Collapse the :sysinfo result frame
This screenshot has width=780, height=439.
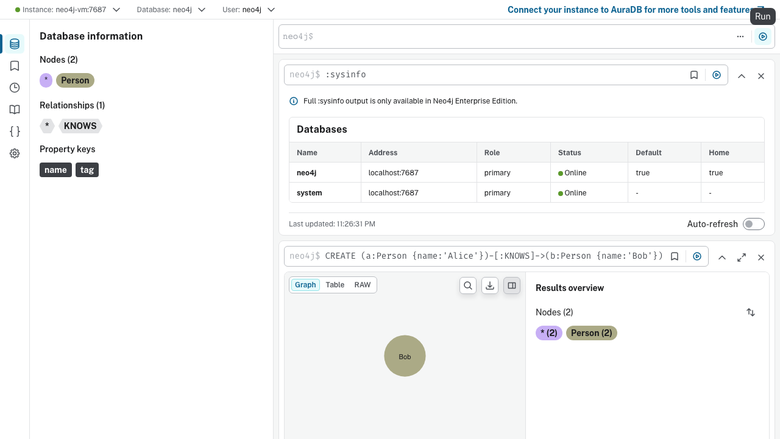coord(741,76)
